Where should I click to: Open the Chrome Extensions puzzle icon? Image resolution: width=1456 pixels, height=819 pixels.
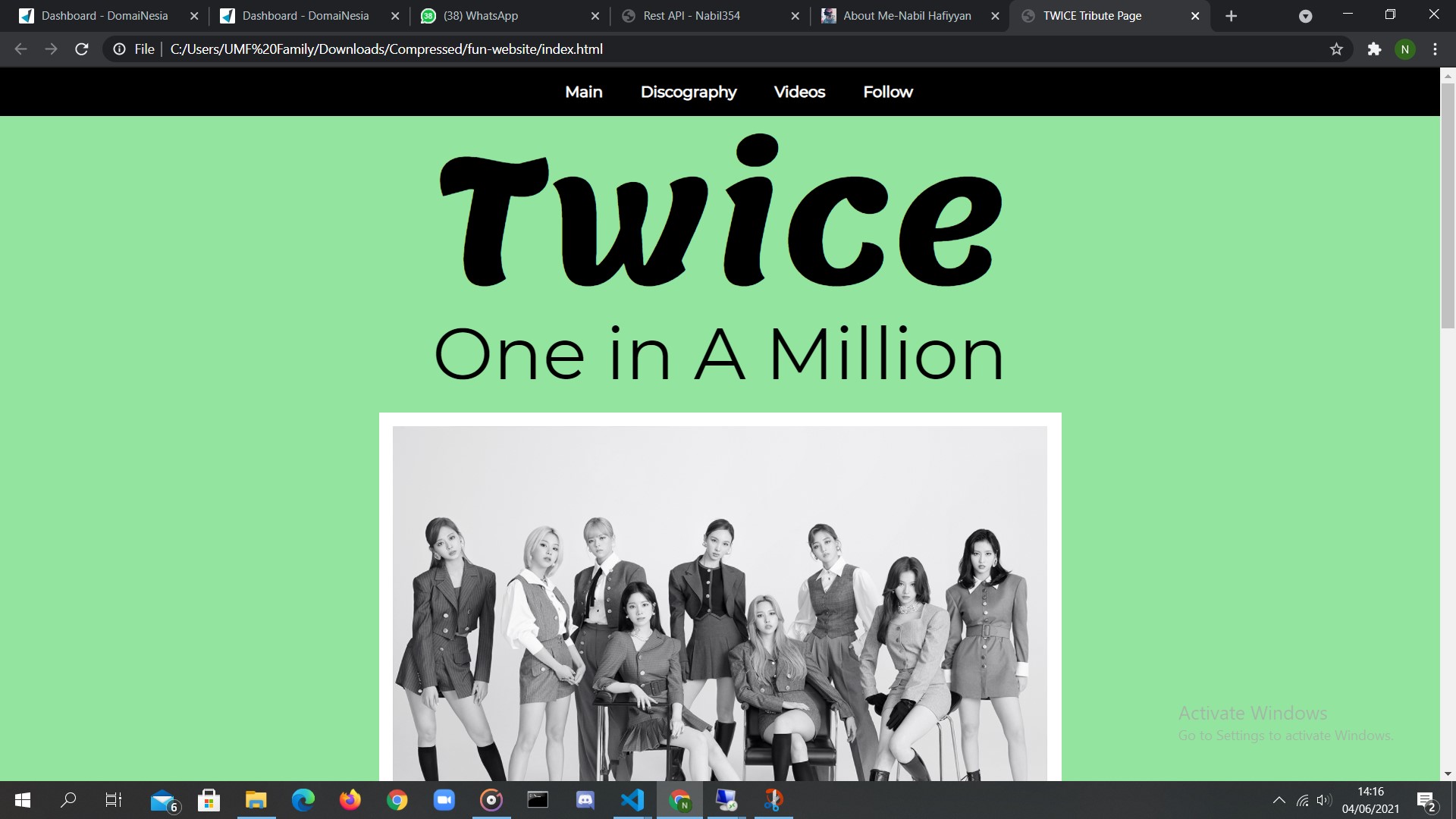click(1374, 49)
